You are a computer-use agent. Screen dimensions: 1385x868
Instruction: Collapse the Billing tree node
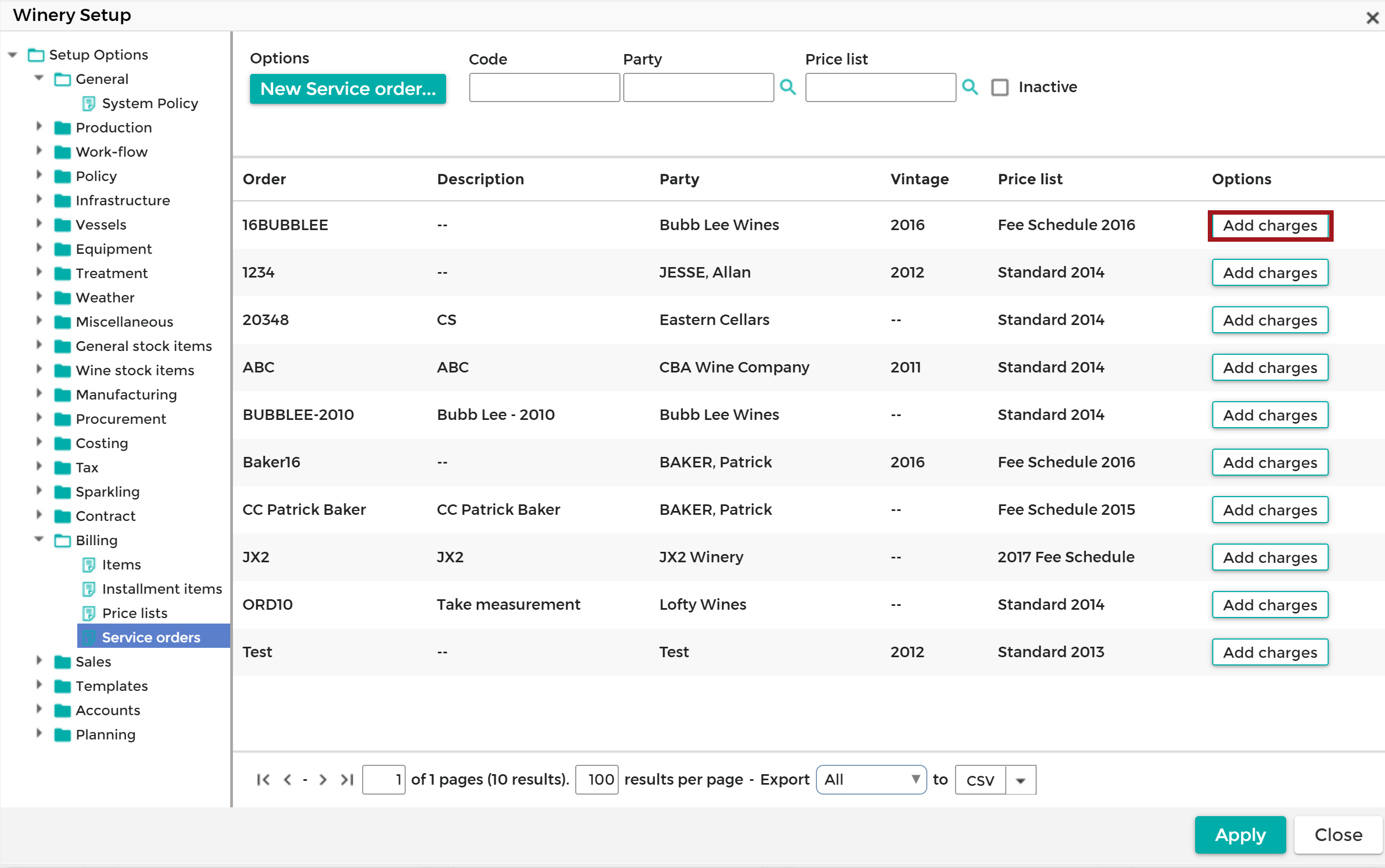39,539
